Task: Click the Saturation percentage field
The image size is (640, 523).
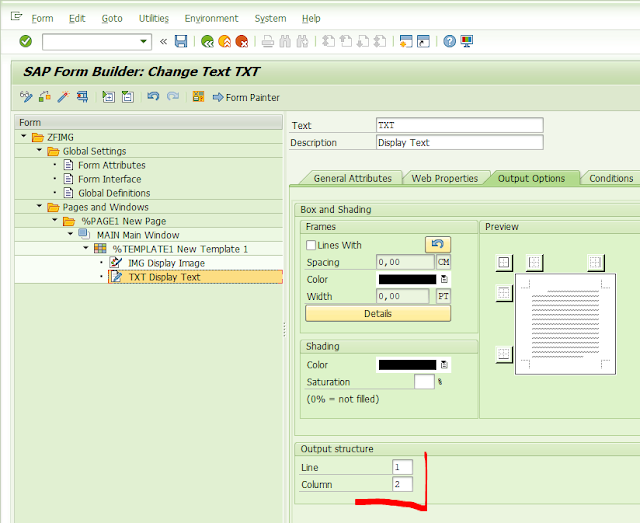Action: [424, 382]
